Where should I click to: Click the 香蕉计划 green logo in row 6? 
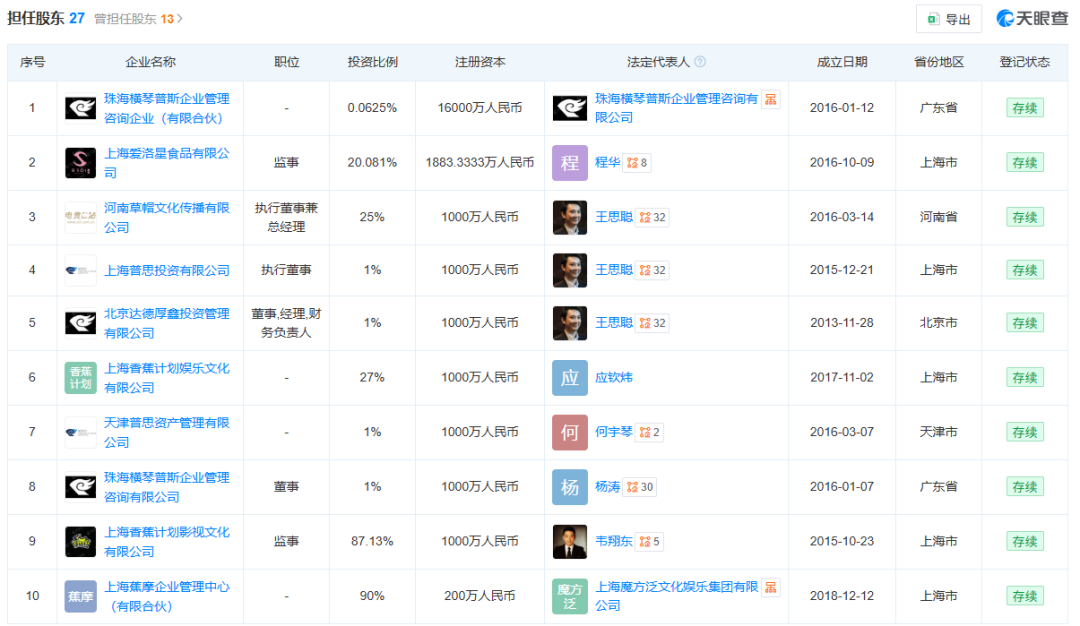pos(81,377)
